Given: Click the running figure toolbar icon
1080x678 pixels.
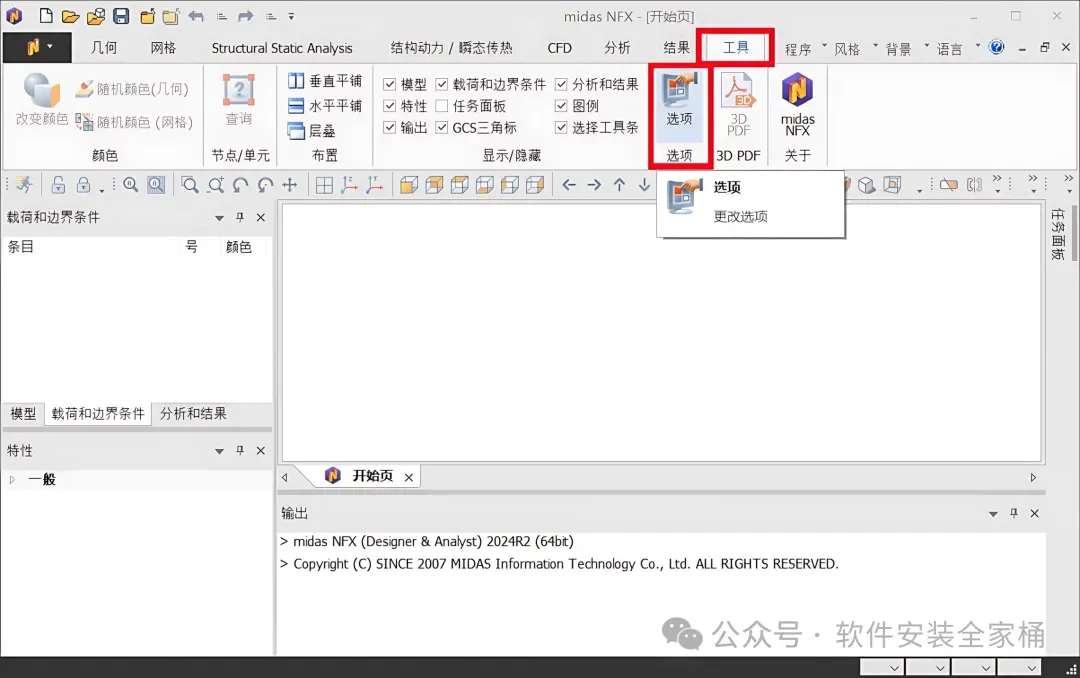Looking at the screenshot, I should tap(24, 185).
